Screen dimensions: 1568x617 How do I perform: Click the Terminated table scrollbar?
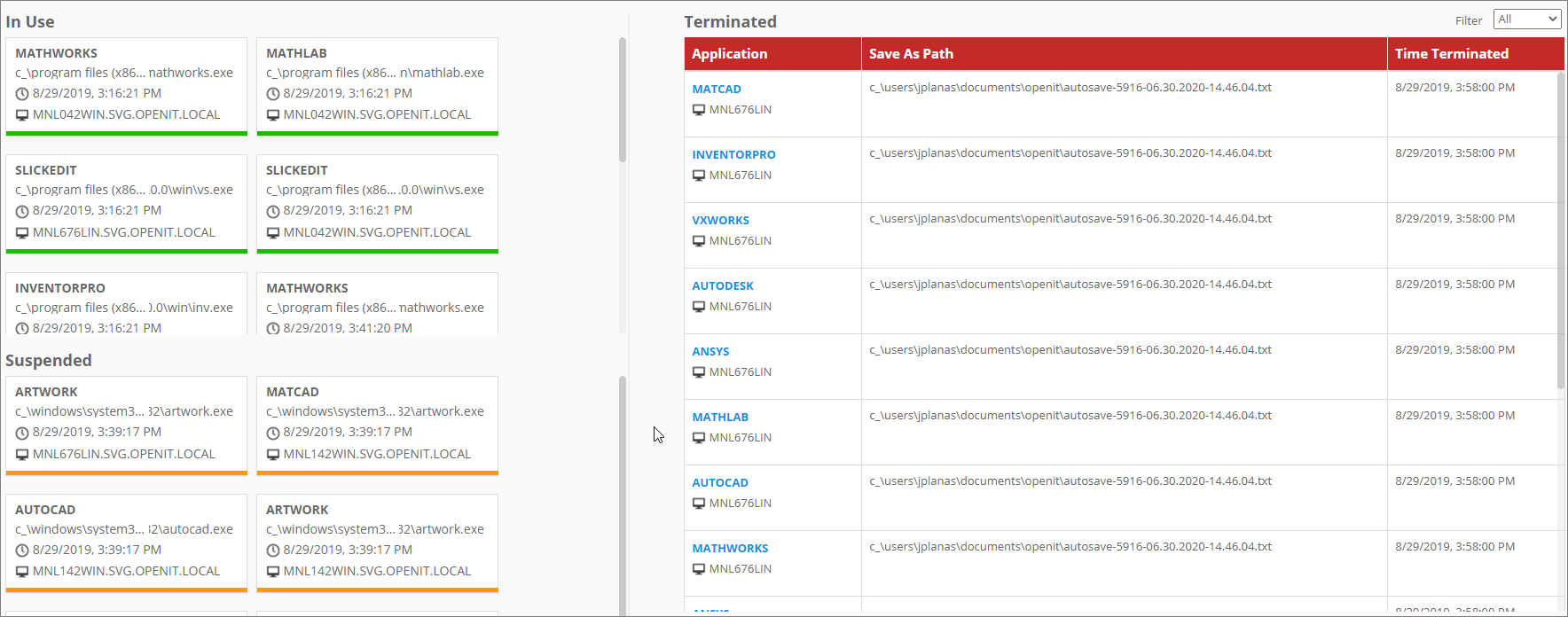[1561, 230]
